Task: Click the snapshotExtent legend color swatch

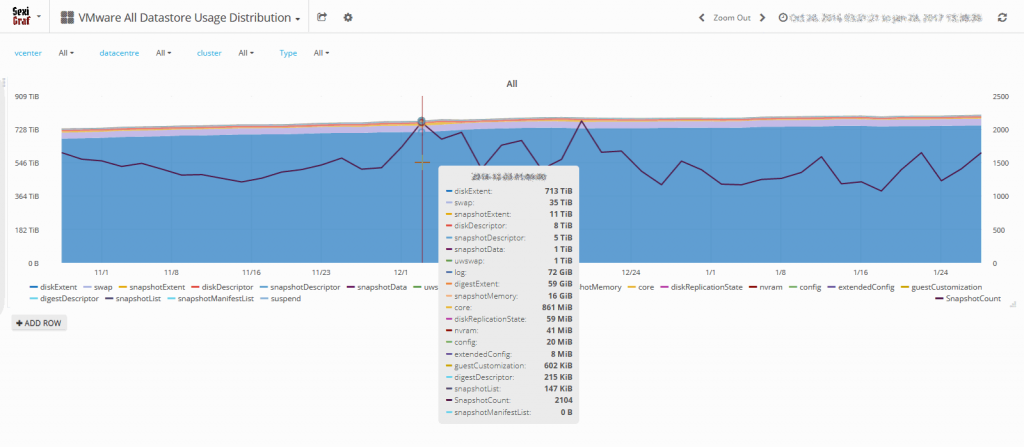Action: click(x=124, y=287)
